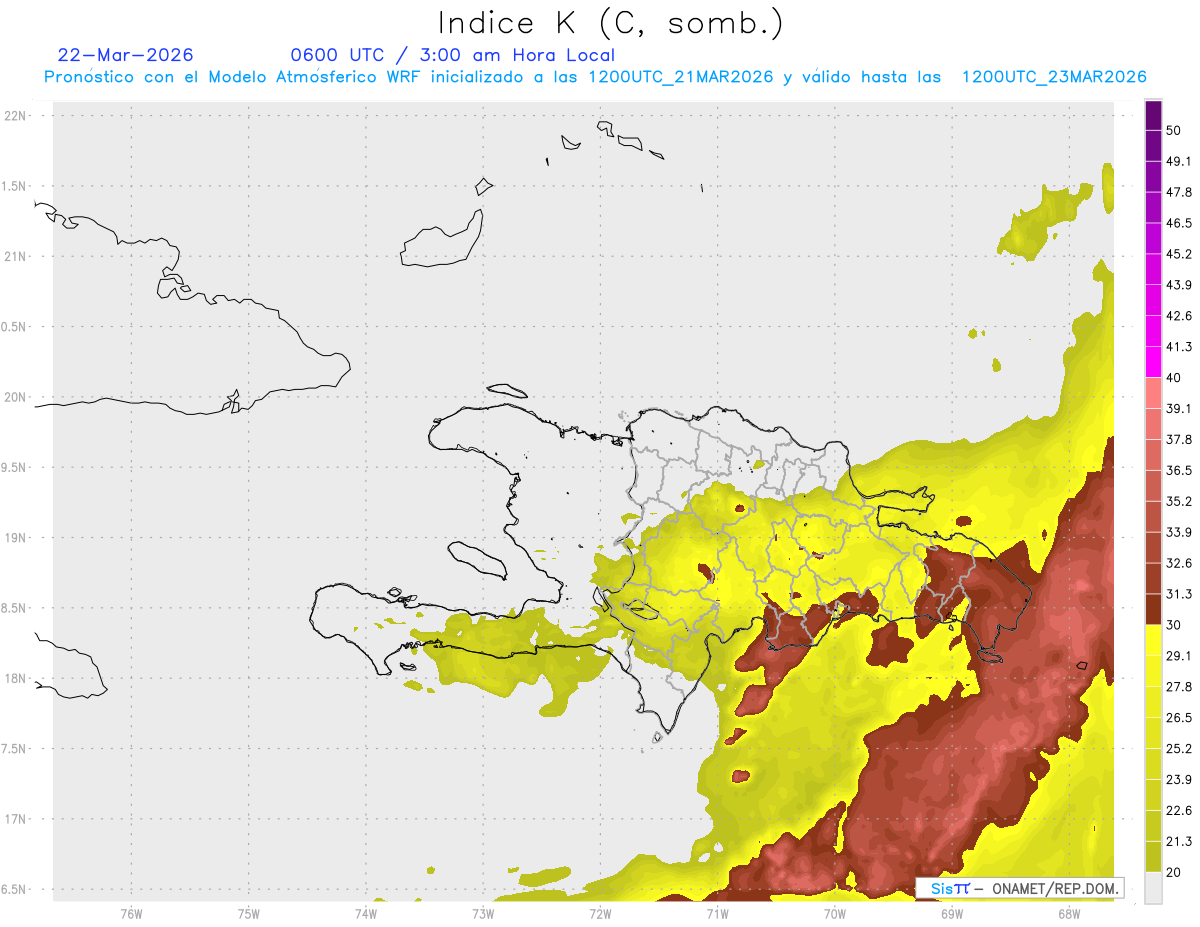Click the magenta 41.3 colorbar swatch
This screenshot has height=927, width=1200.
1153,362
